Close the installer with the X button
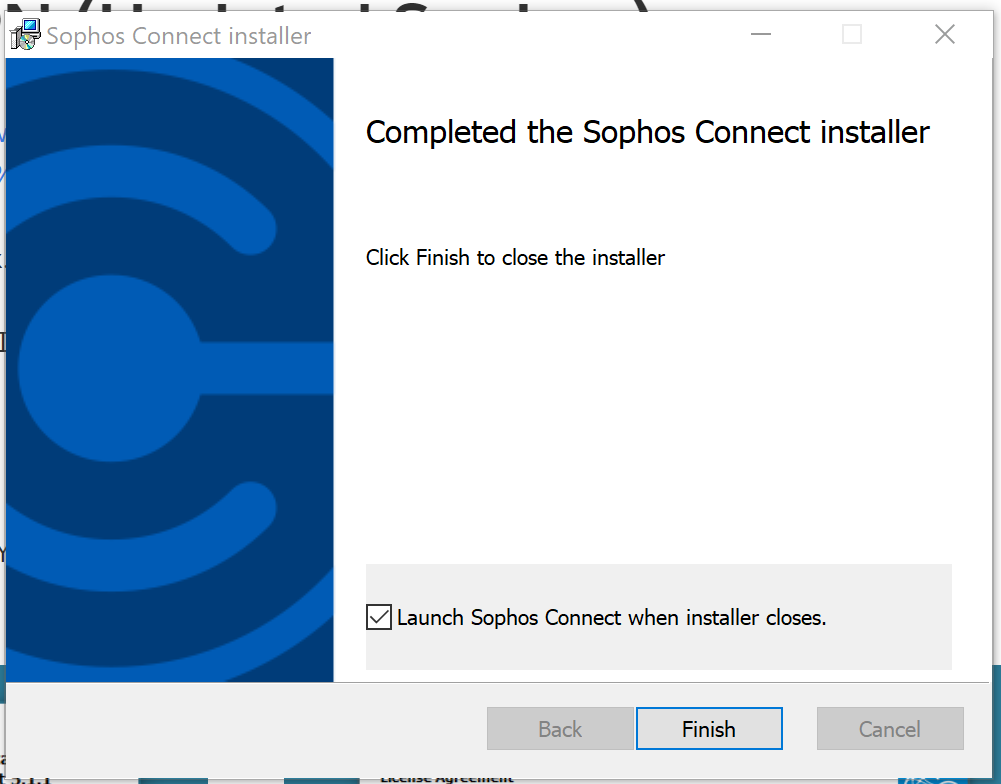The image size is (1001, 784). click(944, 35)
